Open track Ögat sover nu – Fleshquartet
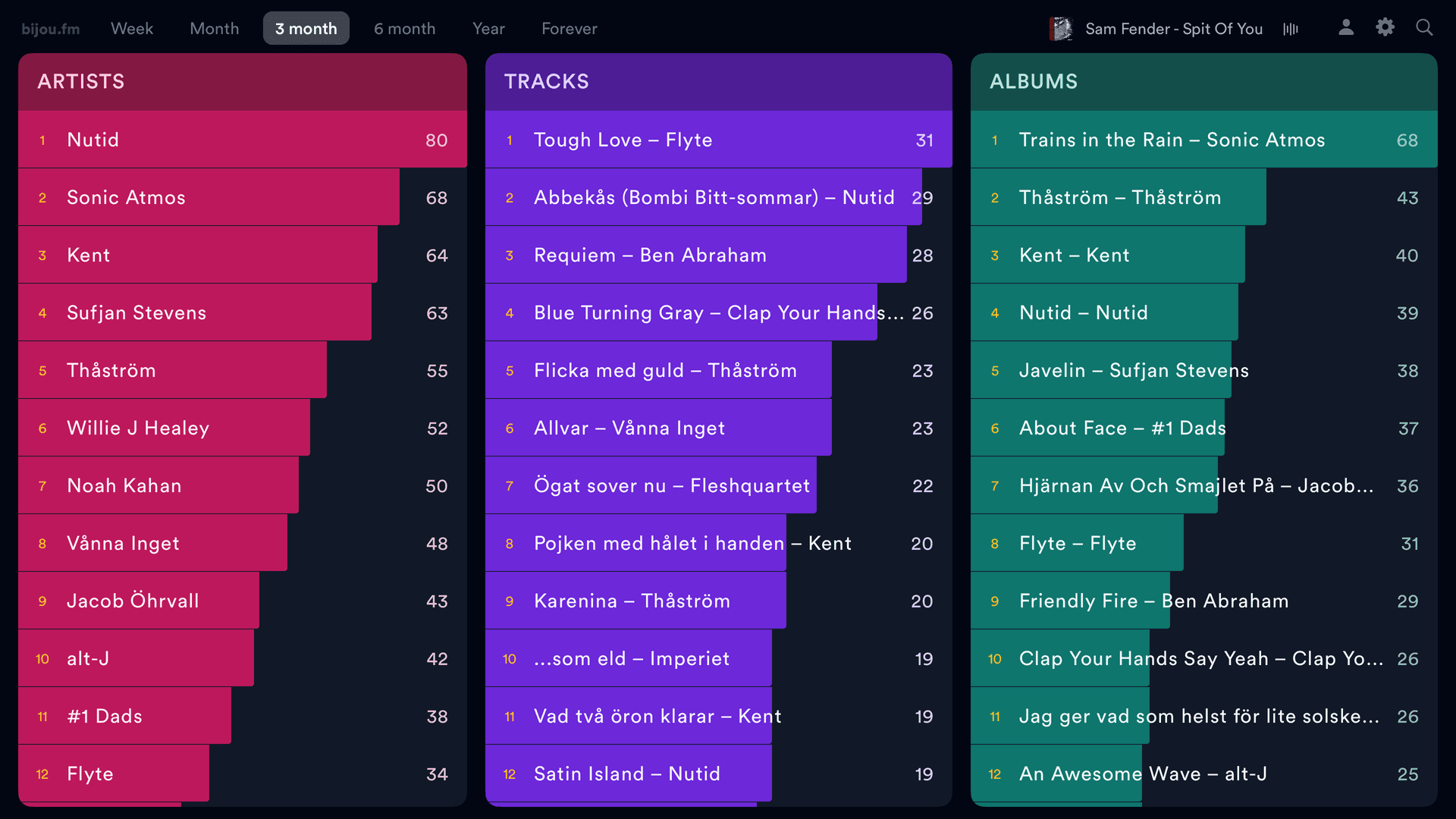1456x819 pixels. point(719,485)
